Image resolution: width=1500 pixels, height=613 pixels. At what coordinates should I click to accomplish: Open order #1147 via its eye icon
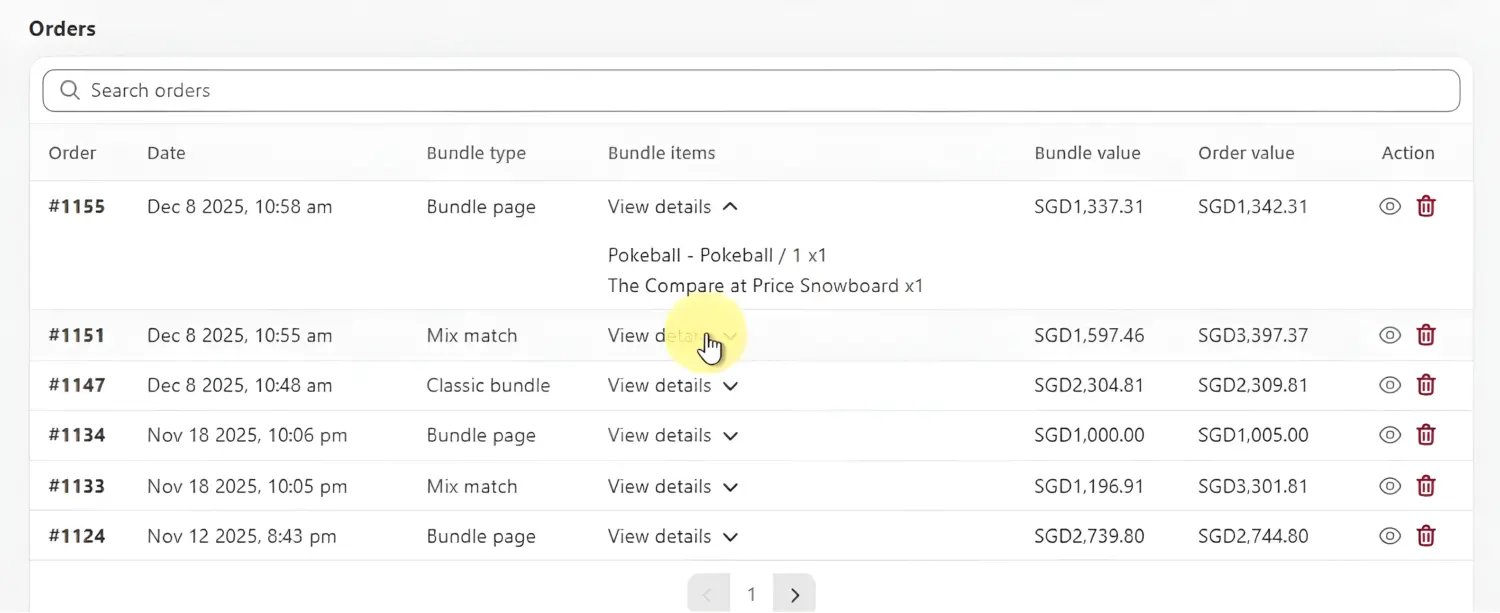(1389, 385)
